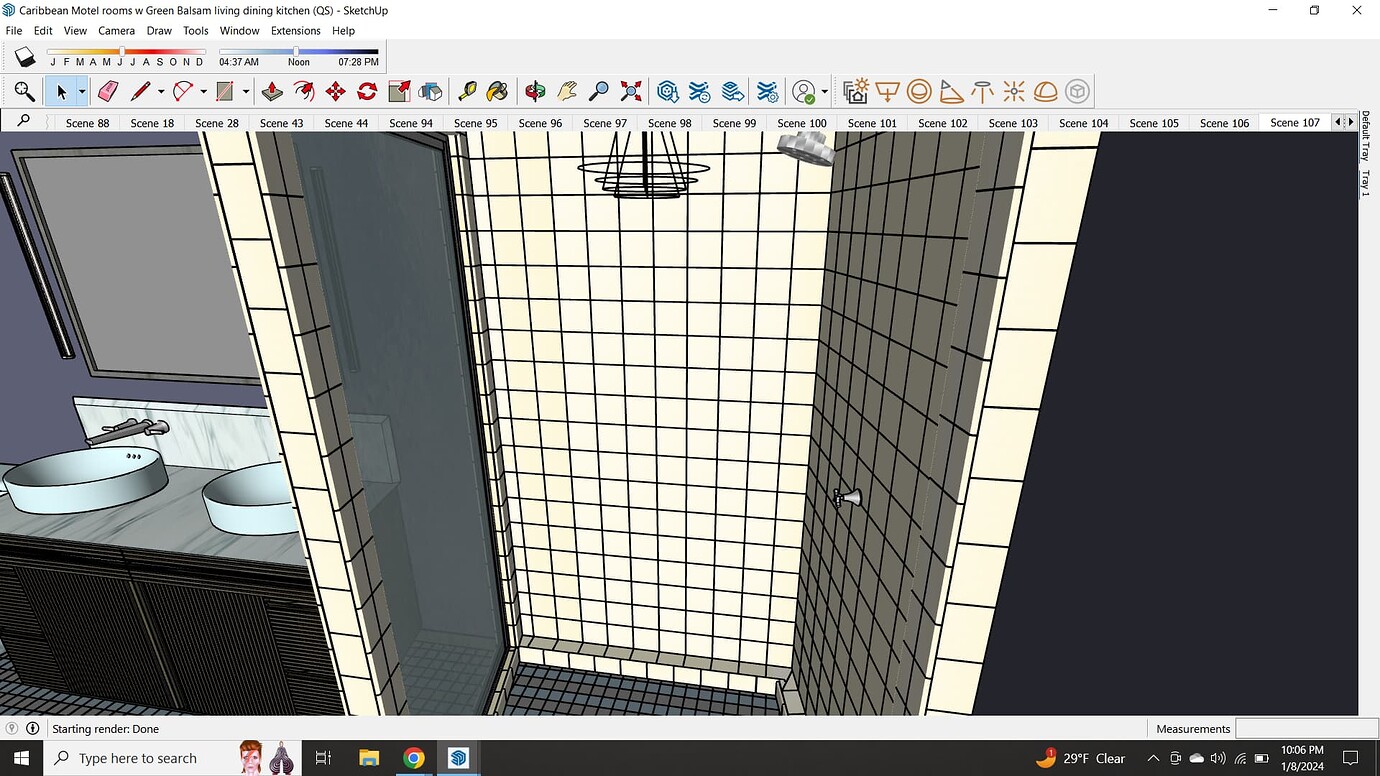The width and height of the screenshot is (1380, 776).
Task: Click the scene tabs right scroll arrow
Action: [1352, 121]
